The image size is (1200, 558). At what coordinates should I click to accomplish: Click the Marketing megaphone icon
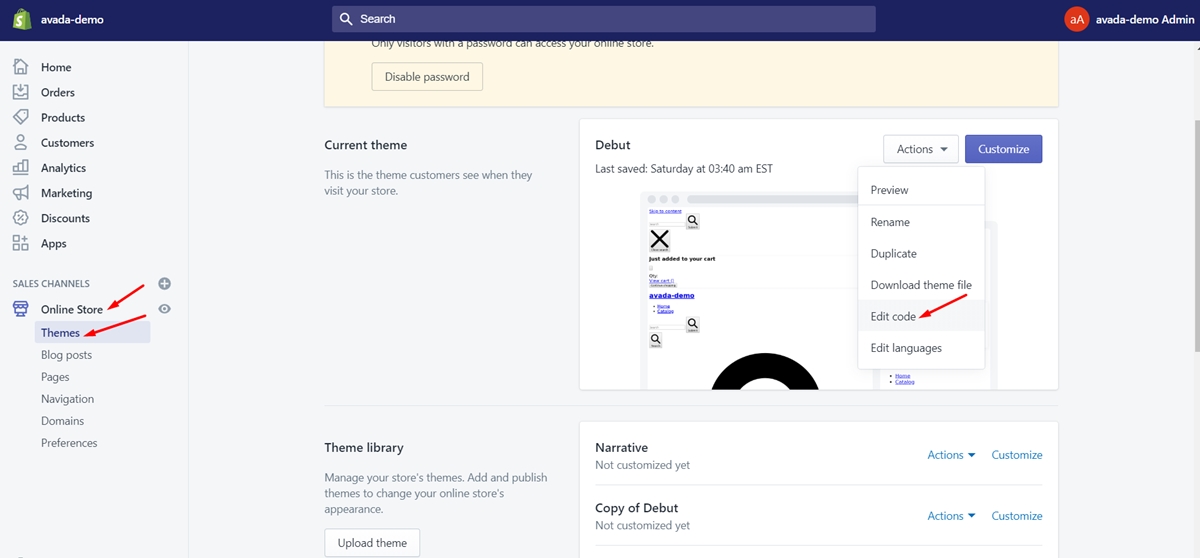[x=20, y=193]
